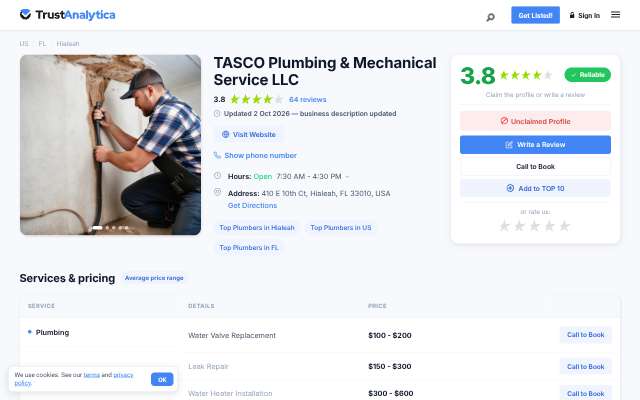Click the clock icon next to Hours
Viewport: 640px width, 400px height.
pos(218,176)
